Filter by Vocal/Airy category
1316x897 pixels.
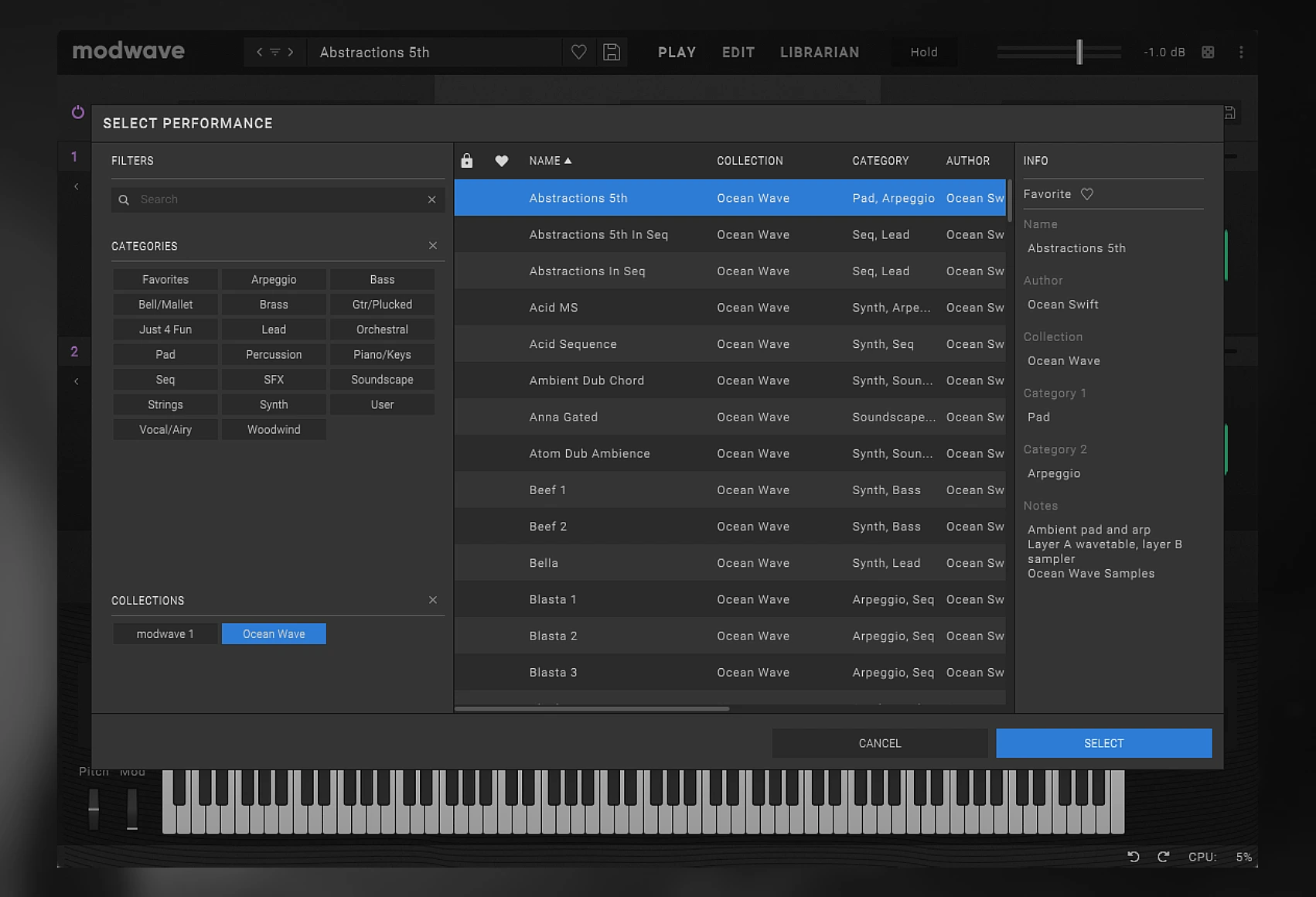point(165,430)
